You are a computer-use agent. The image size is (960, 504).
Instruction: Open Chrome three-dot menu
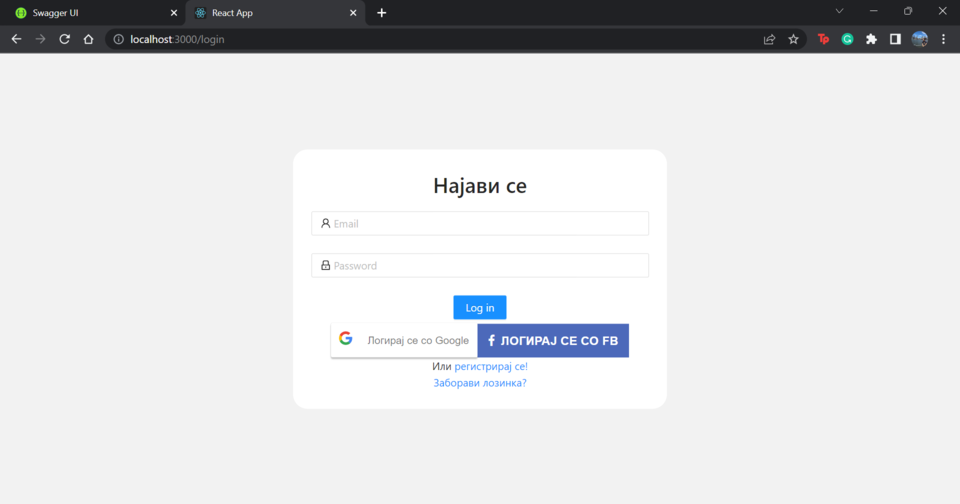(943, 39)
